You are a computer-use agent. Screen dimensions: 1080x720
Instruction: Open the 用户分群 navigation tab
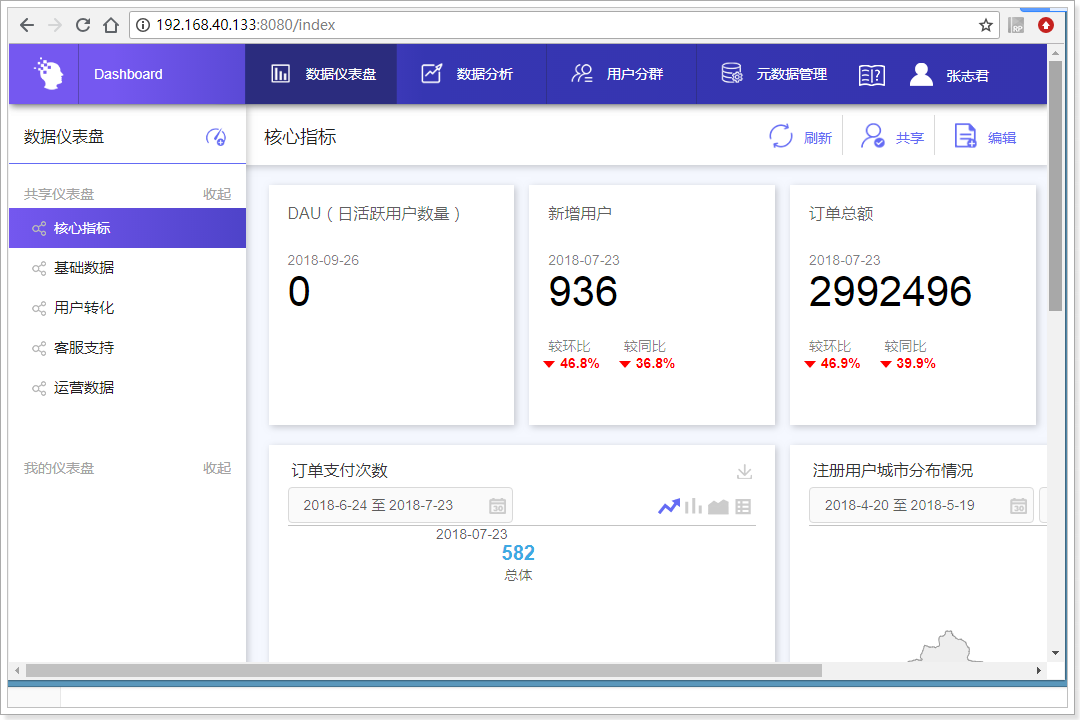(618, 74)
